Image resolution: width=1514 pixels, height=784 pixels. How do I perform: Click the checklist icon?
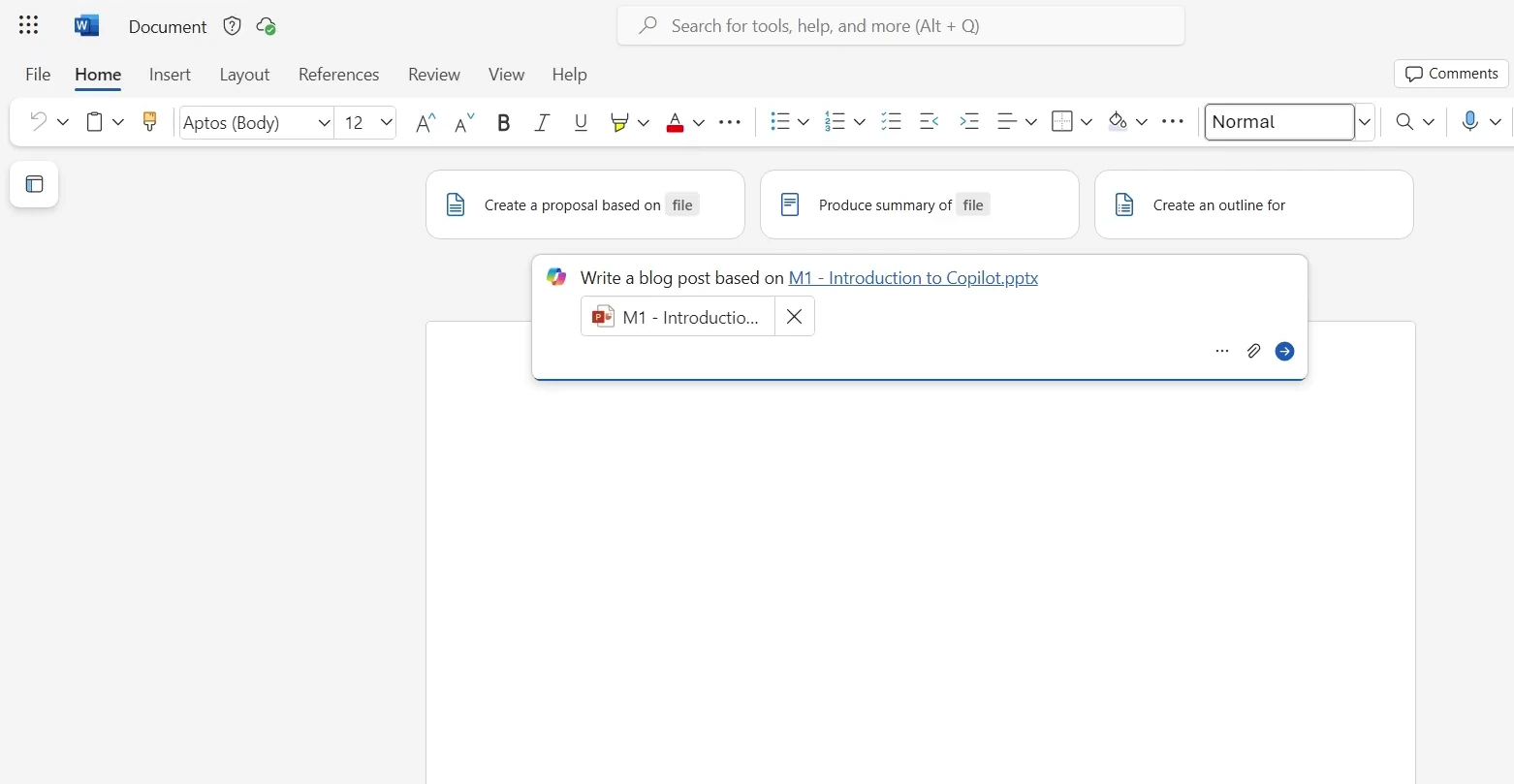coord(891,122)
